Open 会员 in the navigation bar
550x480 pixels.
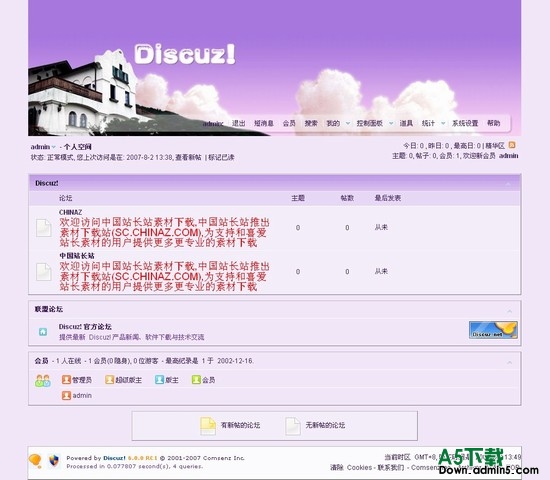coord(289,123)
